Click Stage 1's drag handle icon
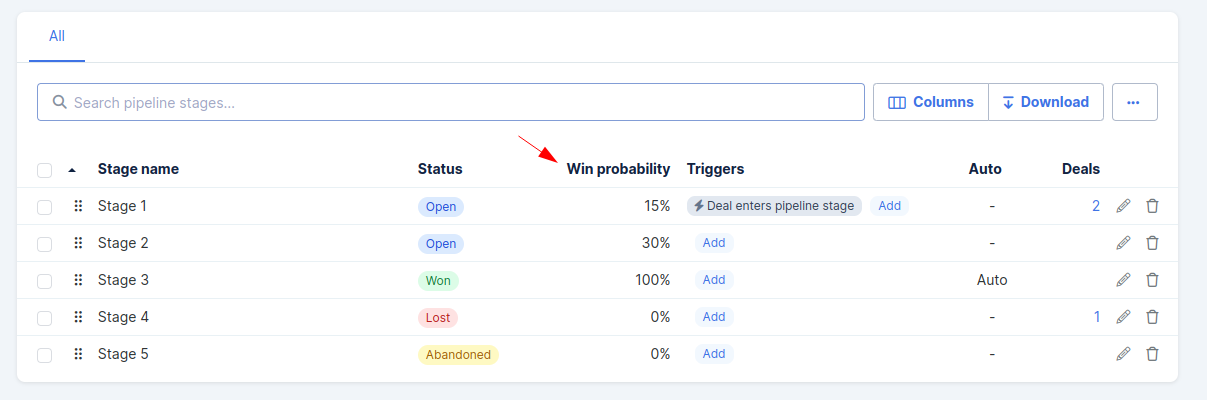The height and width of the screenshot is (400, 1207). tap(78, 206)
